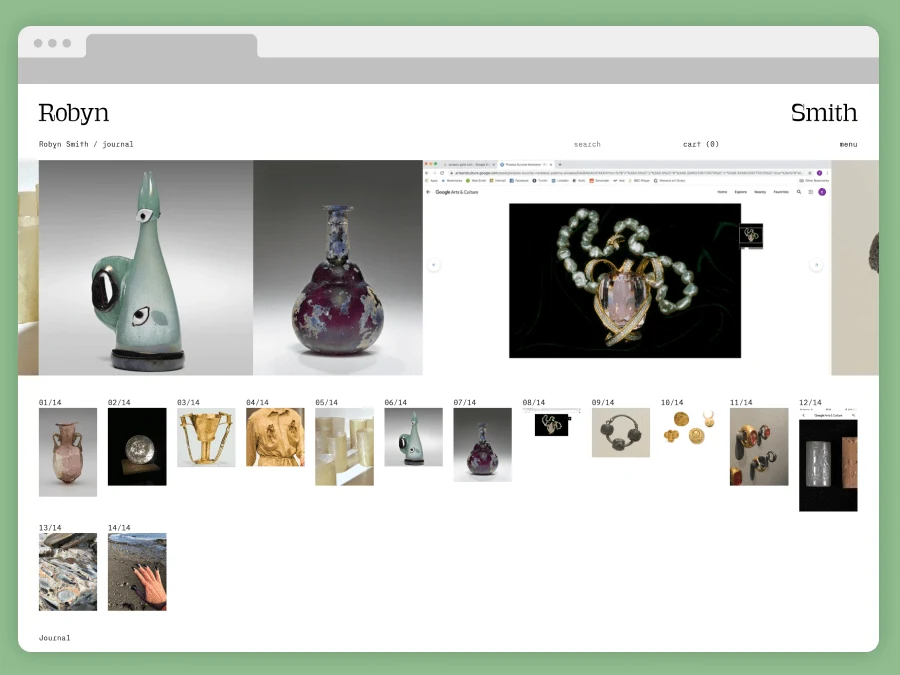This screenshot has width=900, height=675.
Task: Click the 14/14 number label
Action: tap(119, 527)
